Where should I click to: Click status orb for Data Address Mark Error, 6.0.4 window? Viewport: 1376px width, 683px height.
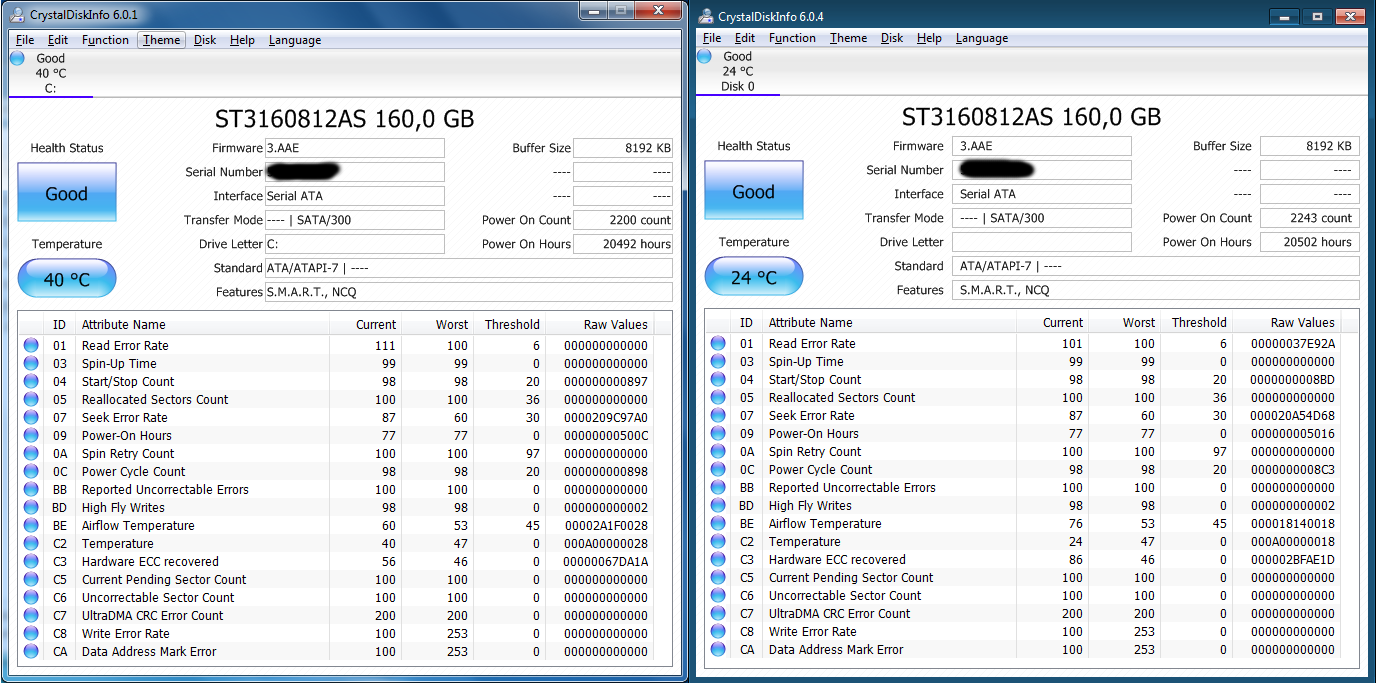coord(718,649)
